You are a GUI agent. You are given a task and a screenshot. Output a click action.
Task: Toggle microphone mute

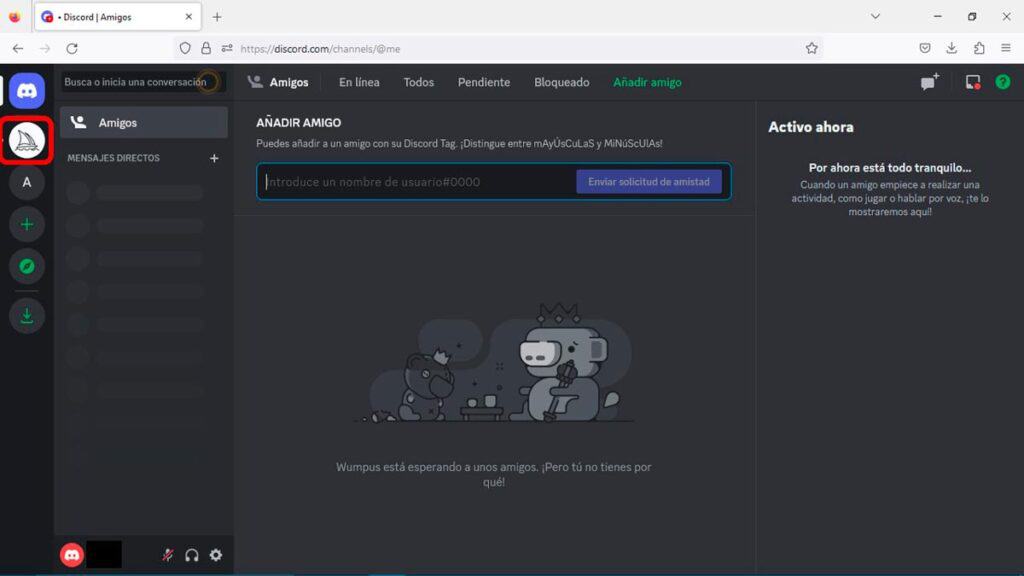(x=168, y=555)
